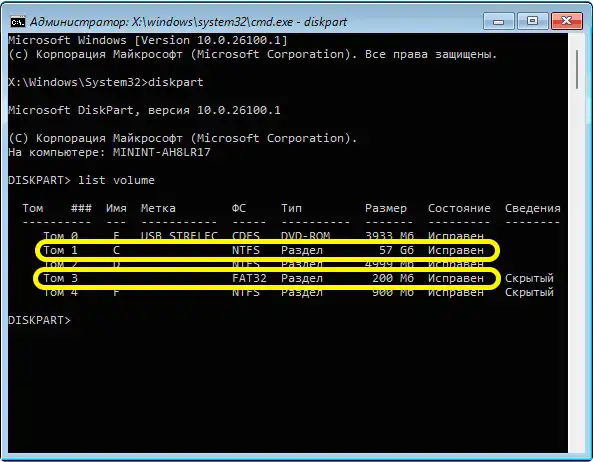Click the 'Состояние' column header
The image size is (593, 462).
pos(459,208)
